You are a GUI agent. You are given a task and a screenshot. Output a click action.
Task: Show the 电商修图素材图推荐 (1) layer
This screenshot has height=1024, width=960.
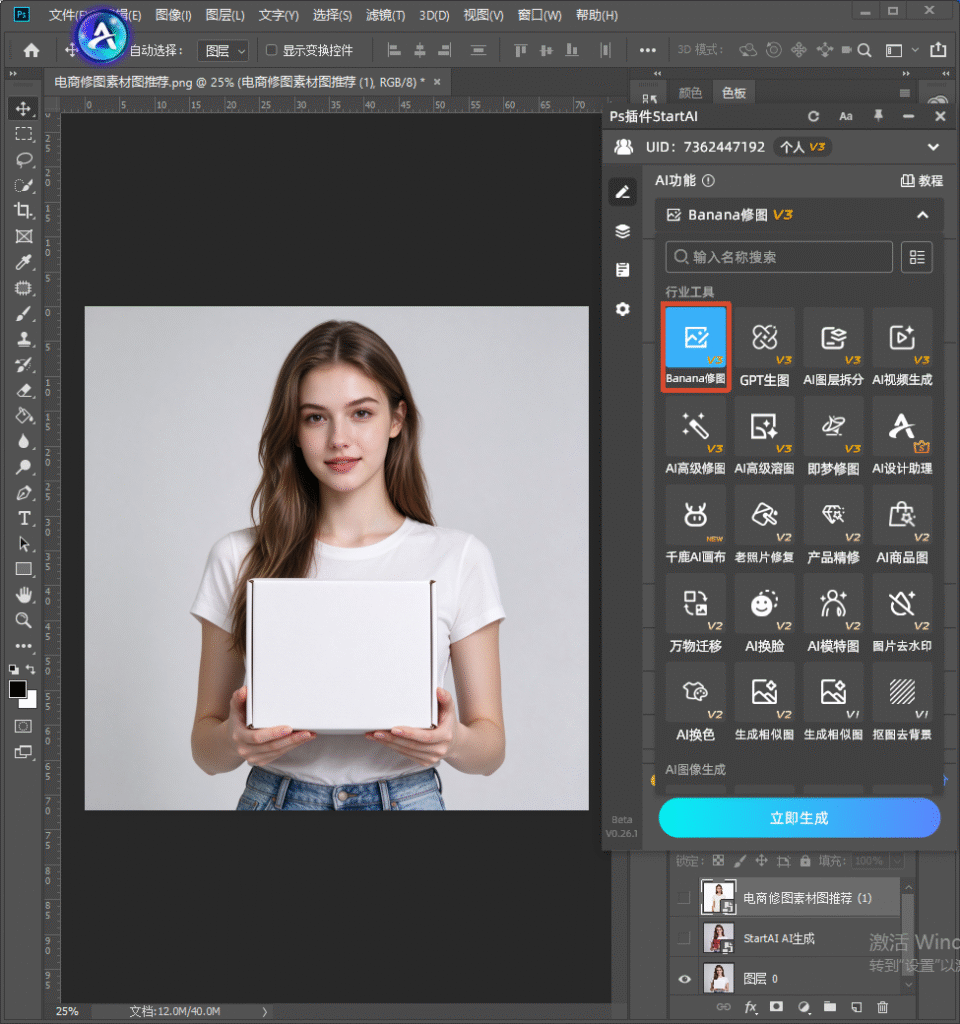point(684,897)
